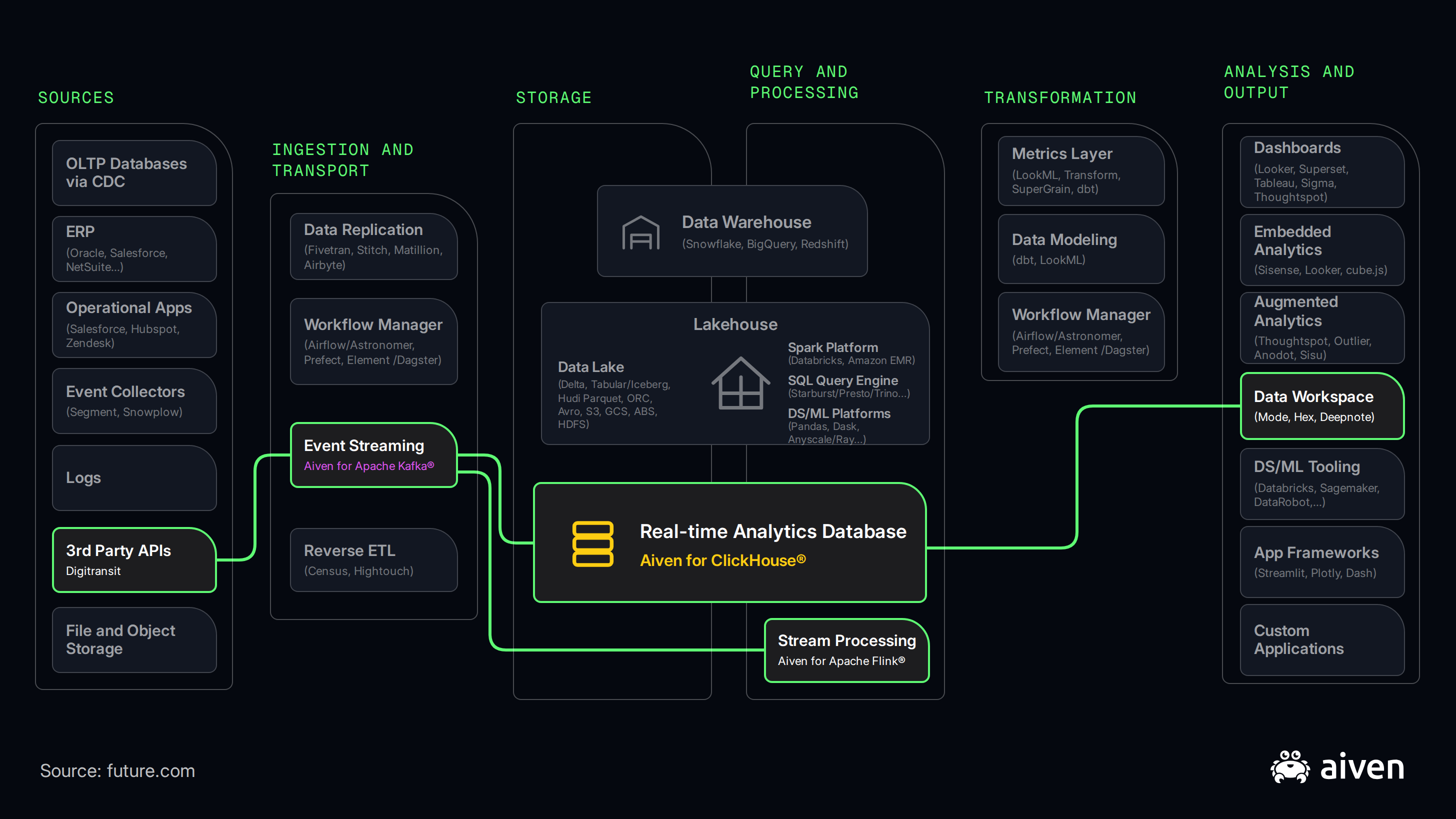Click the yellow ClickHouse database stack icon
This screenshot has height=819, width=1456.
[592, 543]
